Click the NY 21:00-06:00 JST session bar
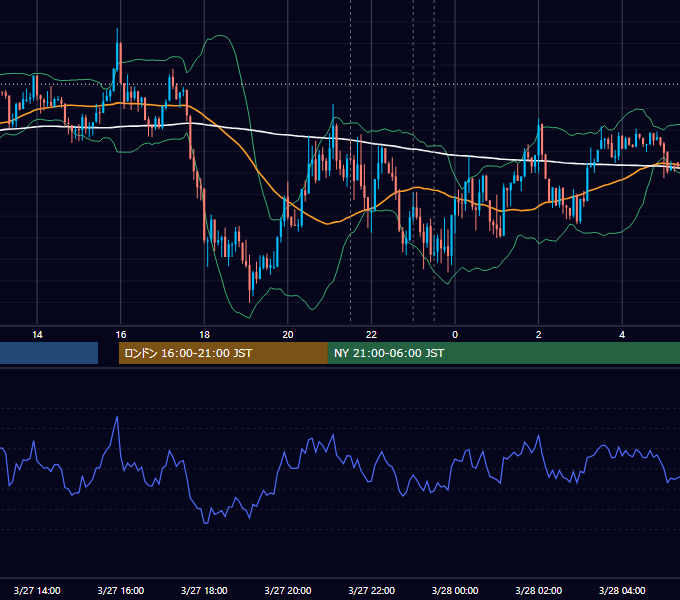 [x=504, y=353]
